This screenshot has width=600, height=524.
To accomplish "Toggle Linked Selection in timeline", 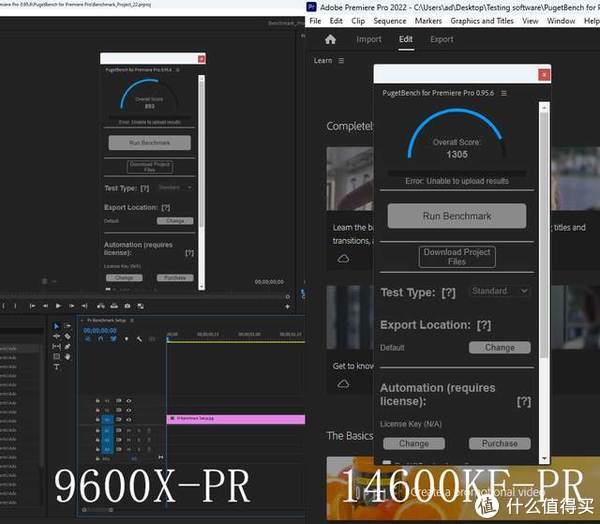I will click(114, 339).
